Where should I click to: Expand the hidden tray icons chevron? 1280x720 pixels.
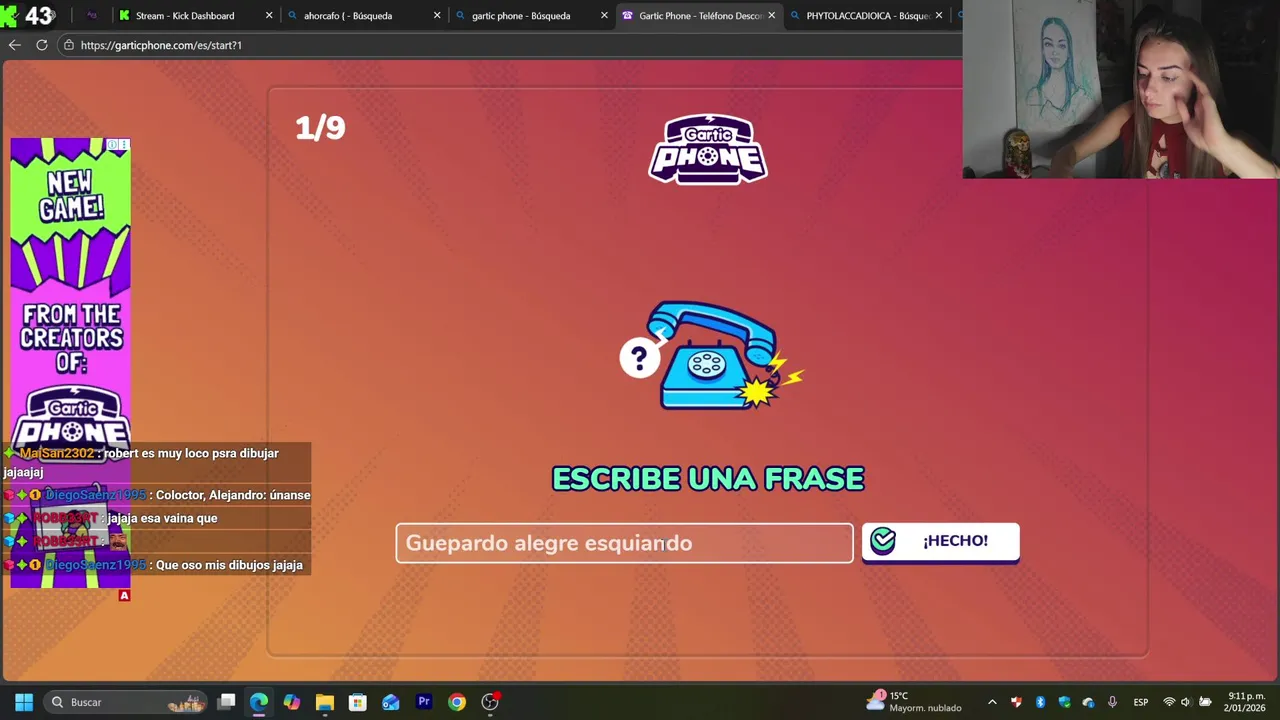[992, 702]
